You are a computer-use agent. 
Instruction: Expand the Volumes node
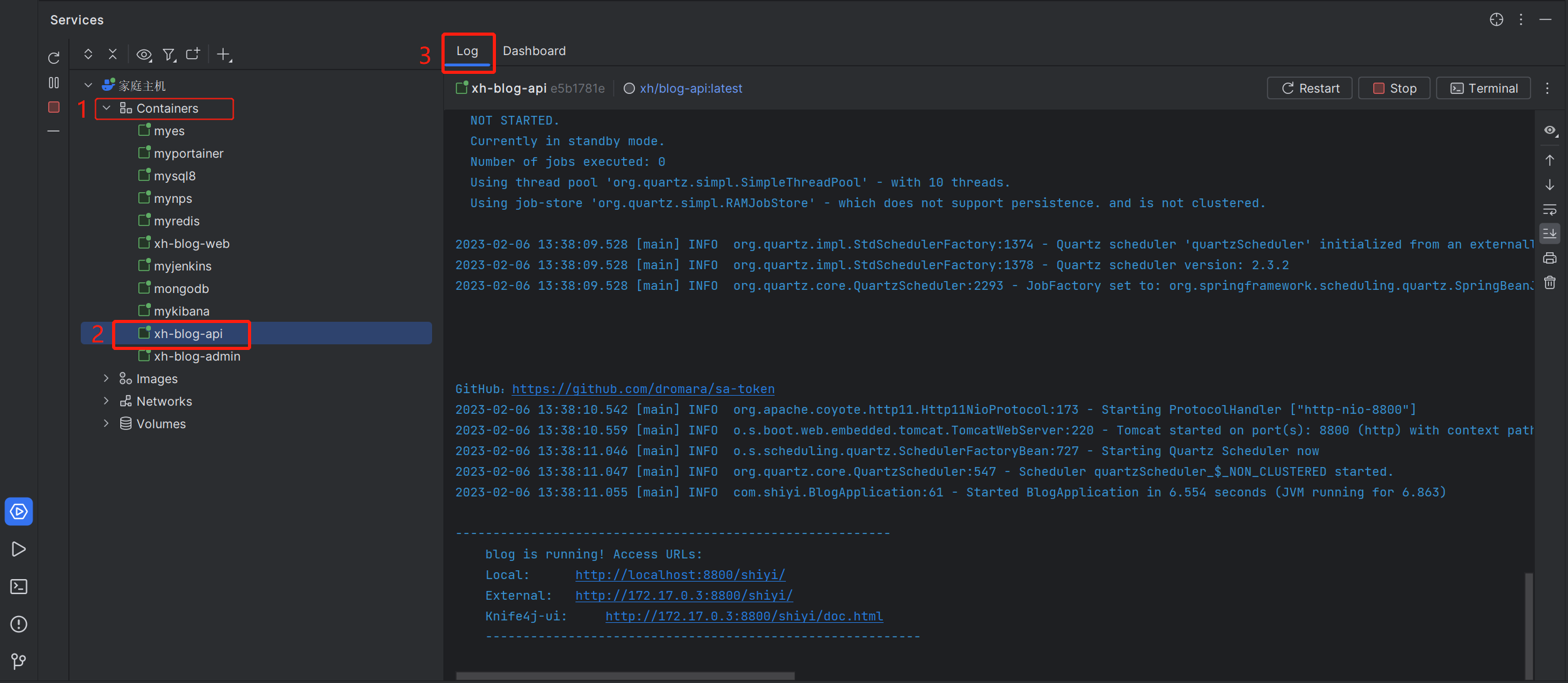click(x=106, y=424)
